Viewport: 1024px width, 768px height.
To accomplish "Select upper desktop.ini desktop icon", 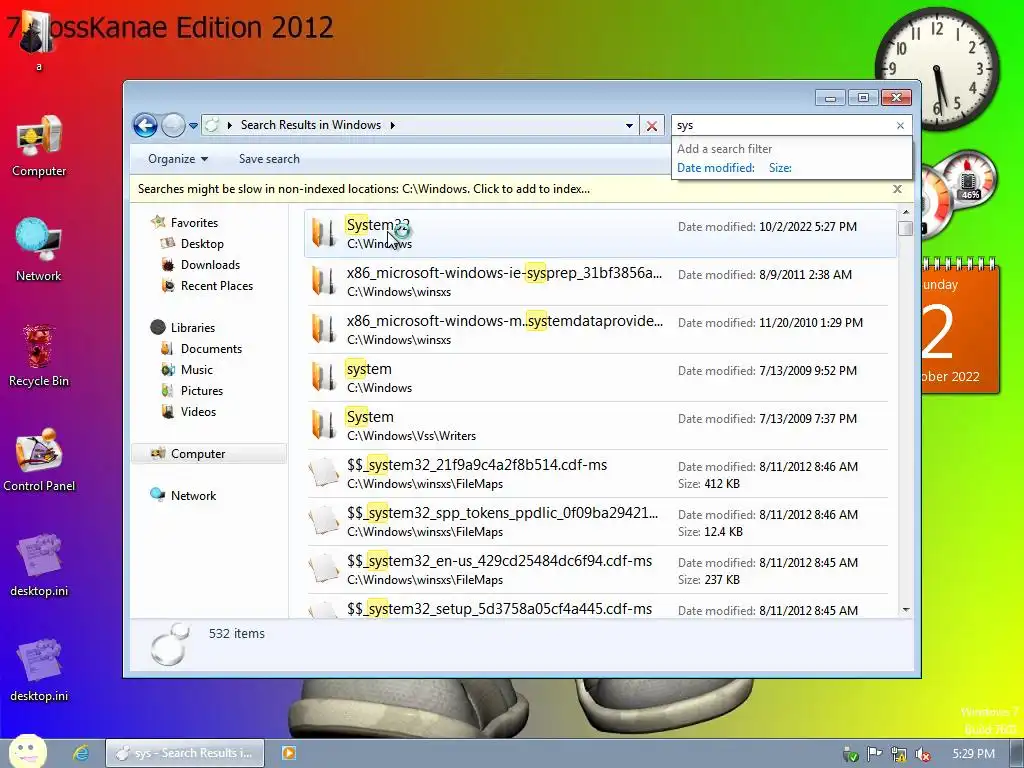I will [x=39, y=566].
